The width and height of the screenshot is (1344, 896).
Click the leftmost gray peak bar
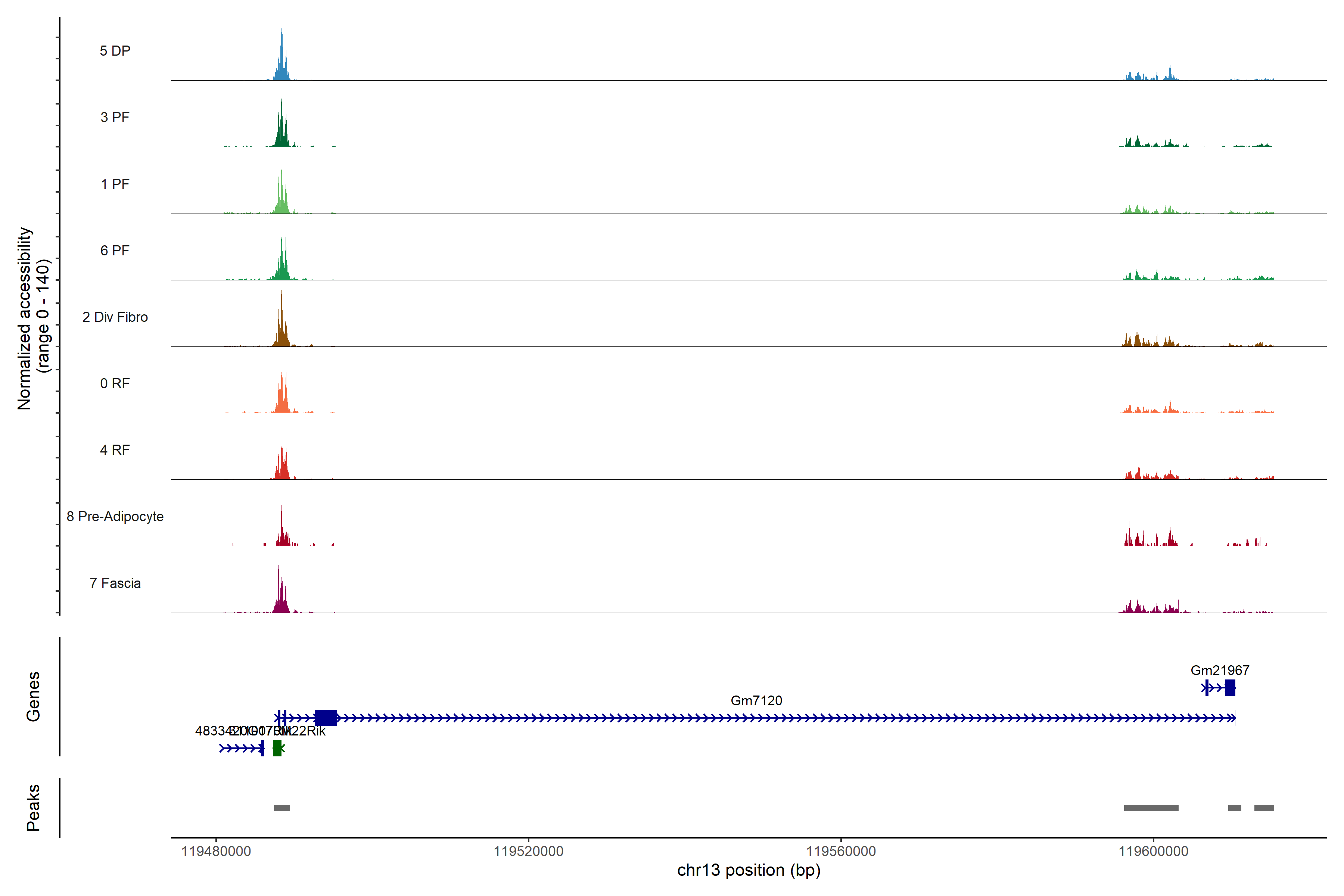tap(282, 808)
